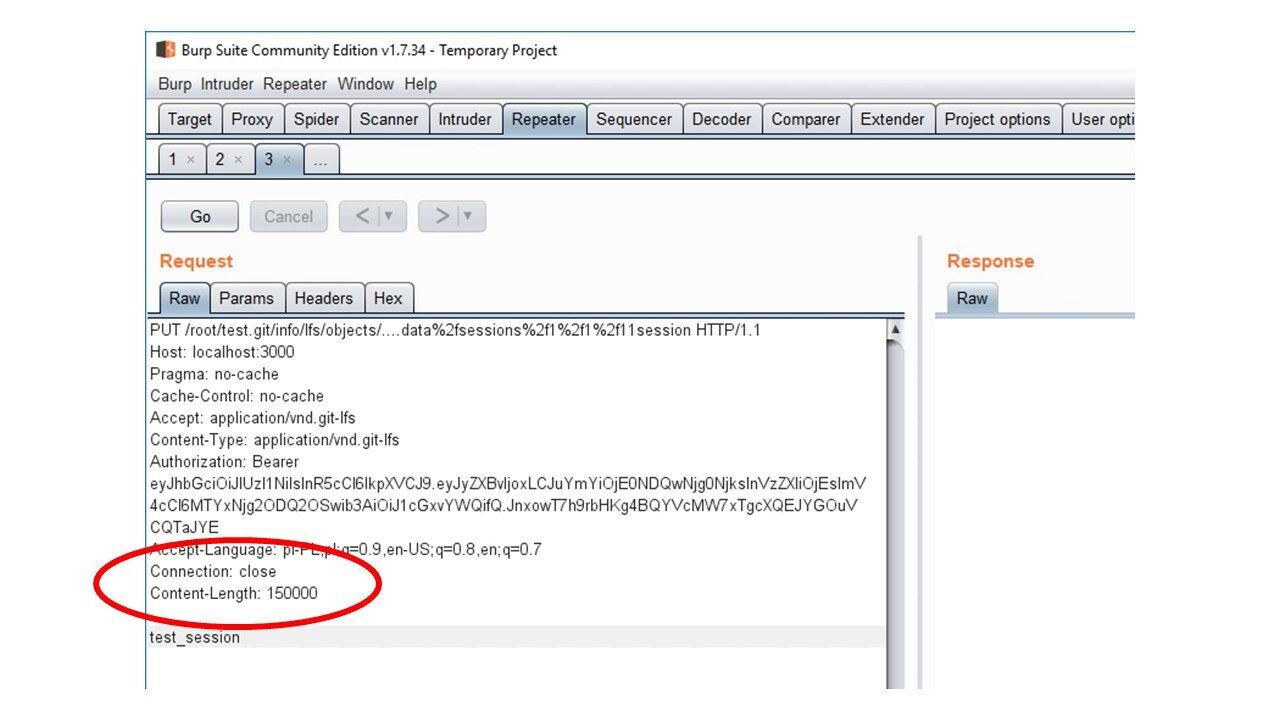Click the 'Cache-Control: no-cache' line

(237, 396)
